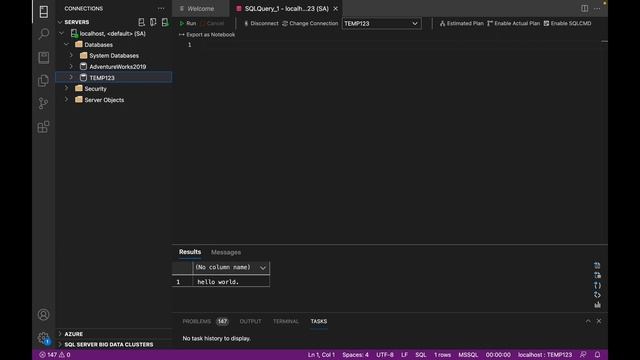This screenshot has width=640, height=360.
Task: Open the Extensions view icon
Action: (44, 127)
